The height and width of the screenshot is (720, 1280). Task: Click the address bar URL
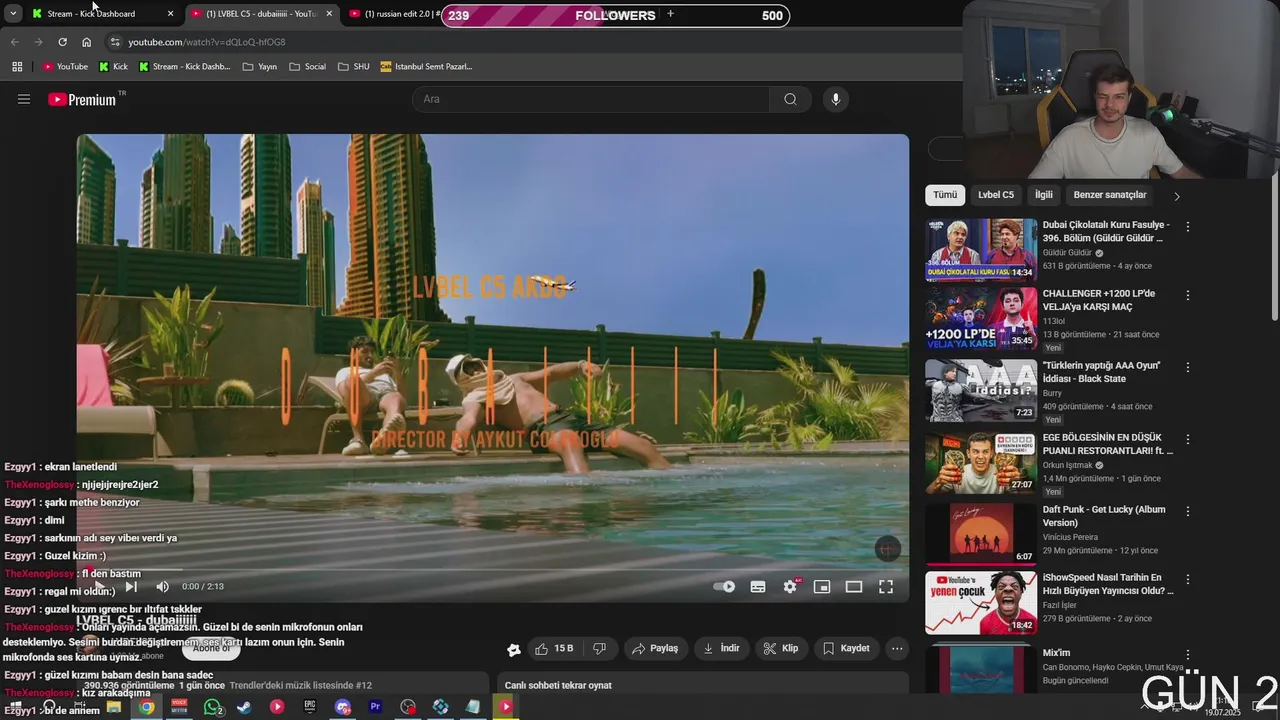click(x=207, y=42)
